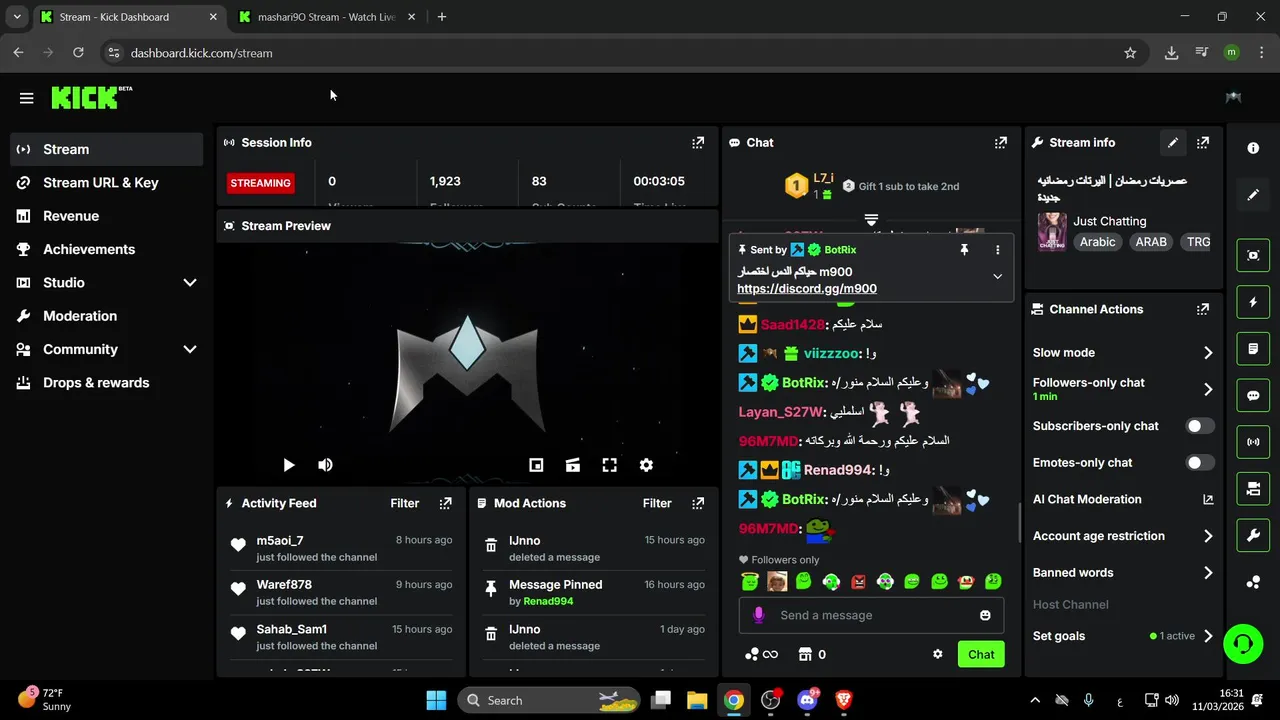Toggle theater mode on preview

point(573,465)
